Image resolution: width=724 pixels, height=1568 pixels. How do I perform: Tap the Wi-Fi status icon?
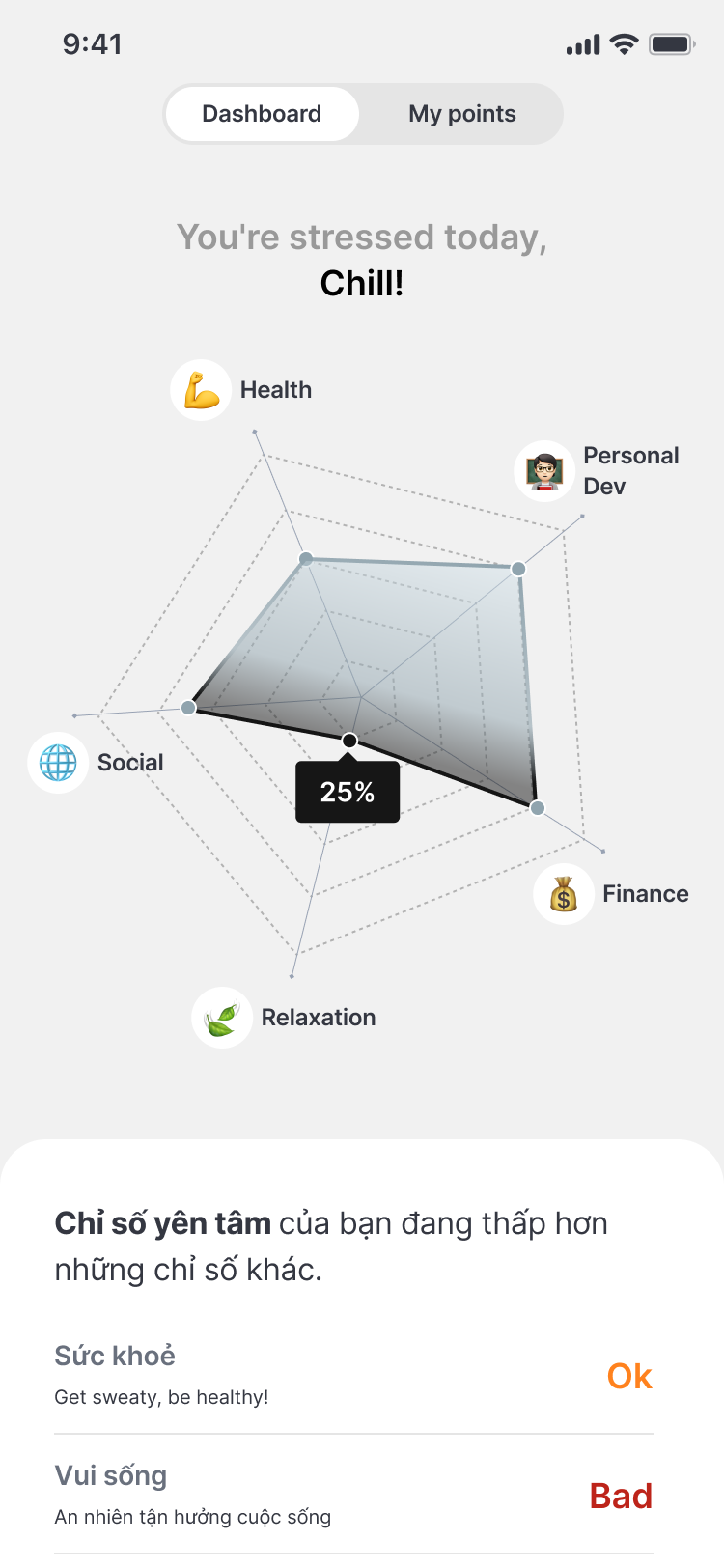click(625, 44)
